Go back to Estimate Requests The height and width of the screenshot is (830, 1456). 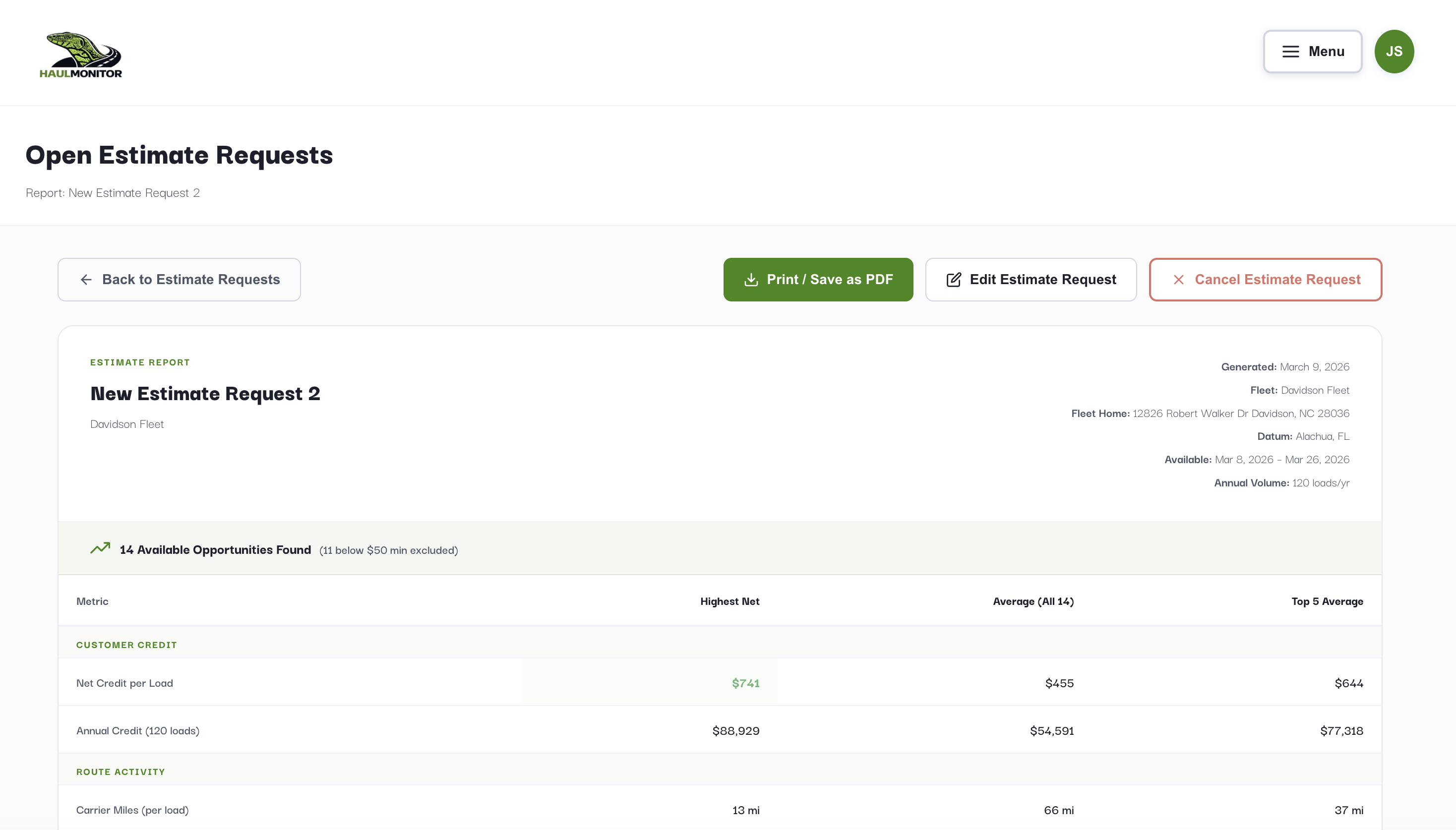(x=179, y=279)
